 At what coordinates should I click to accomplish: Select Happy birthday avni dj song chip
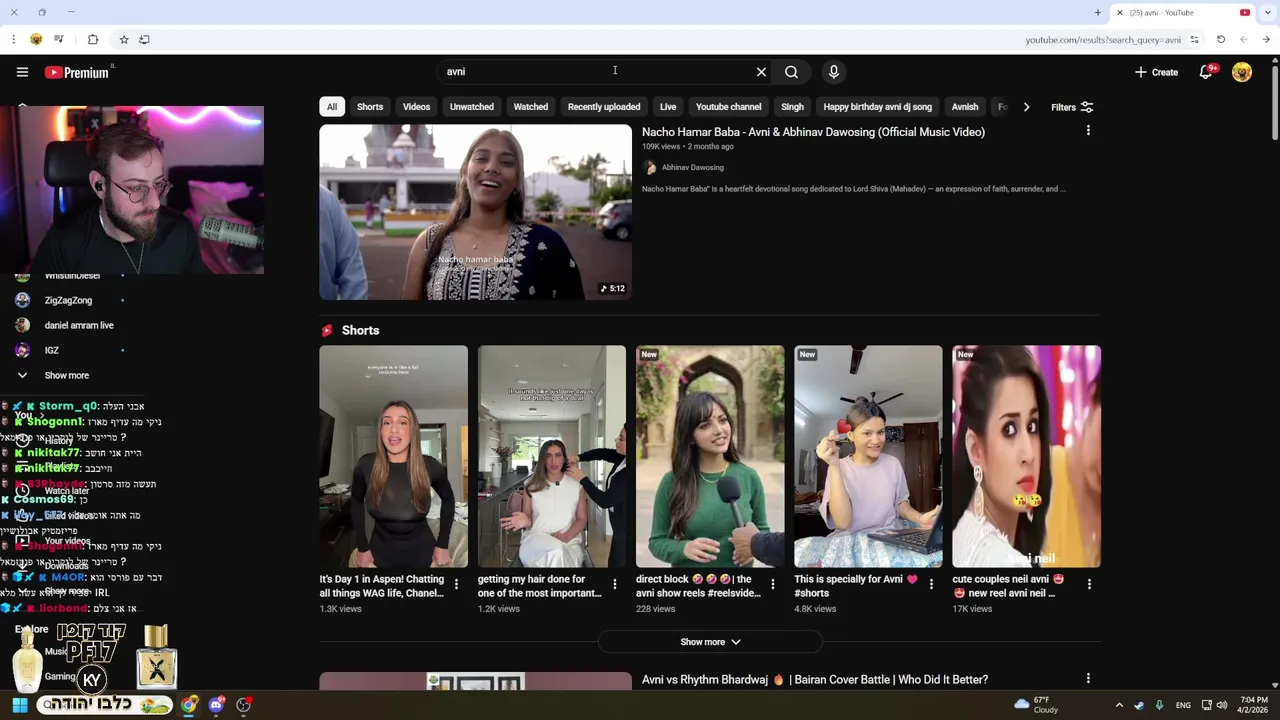(x=877, y=107)
